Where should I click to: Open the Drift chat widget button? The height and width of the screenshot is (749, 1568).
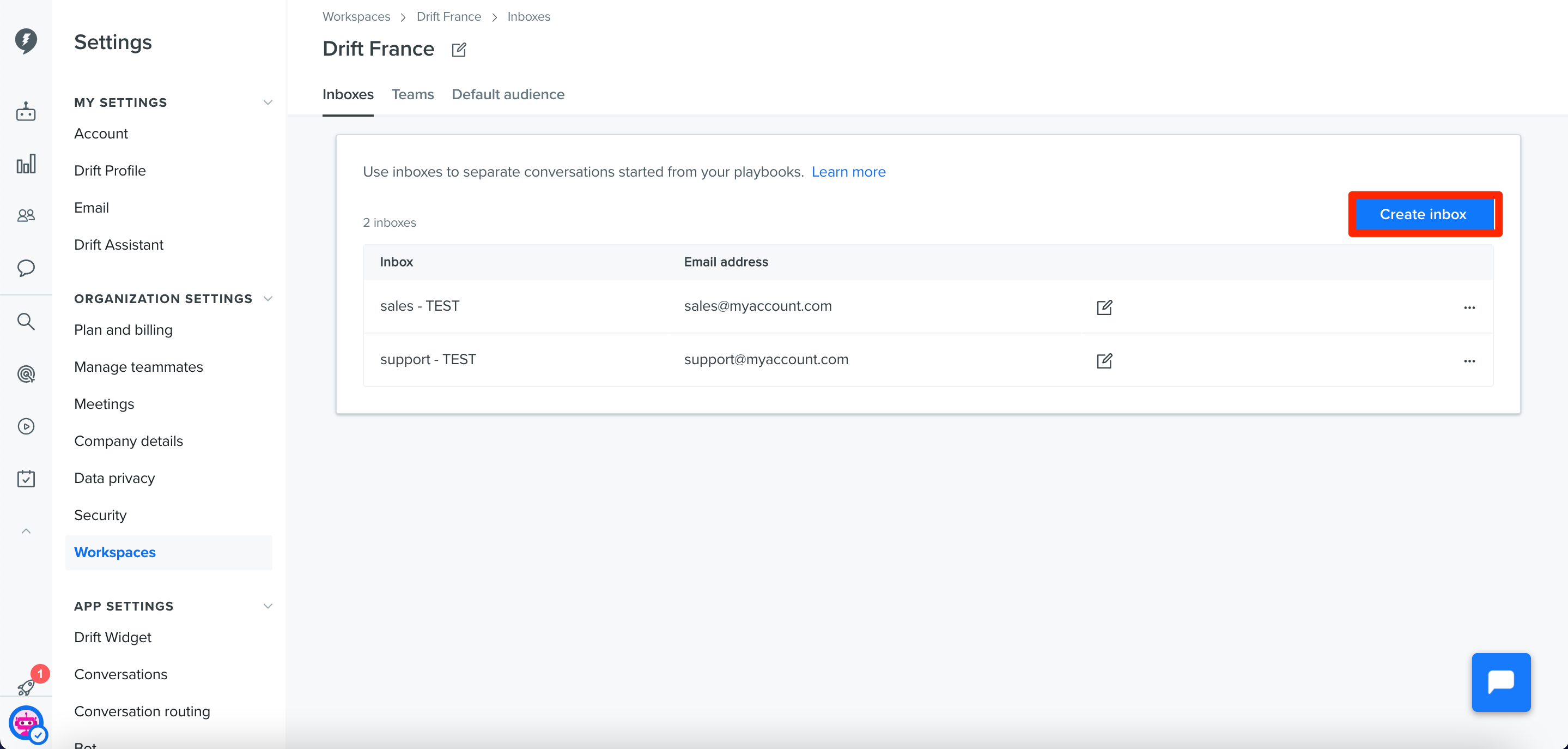click(1501, 682)
